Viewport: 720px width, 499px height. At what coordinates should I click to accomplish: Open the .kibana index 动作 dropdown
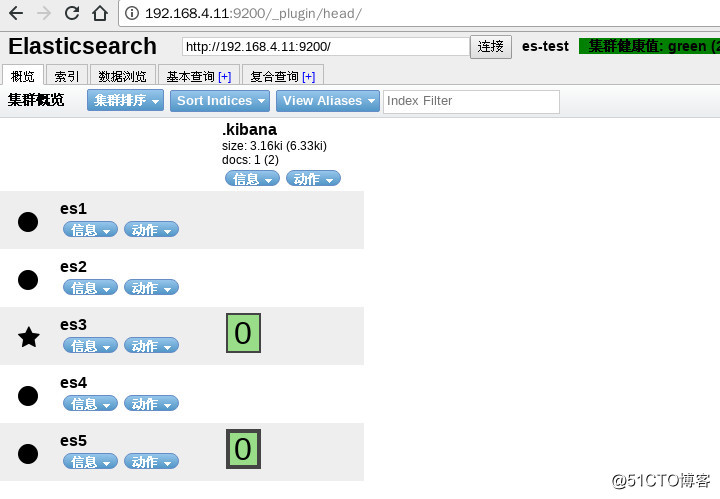tap(313, 179)
